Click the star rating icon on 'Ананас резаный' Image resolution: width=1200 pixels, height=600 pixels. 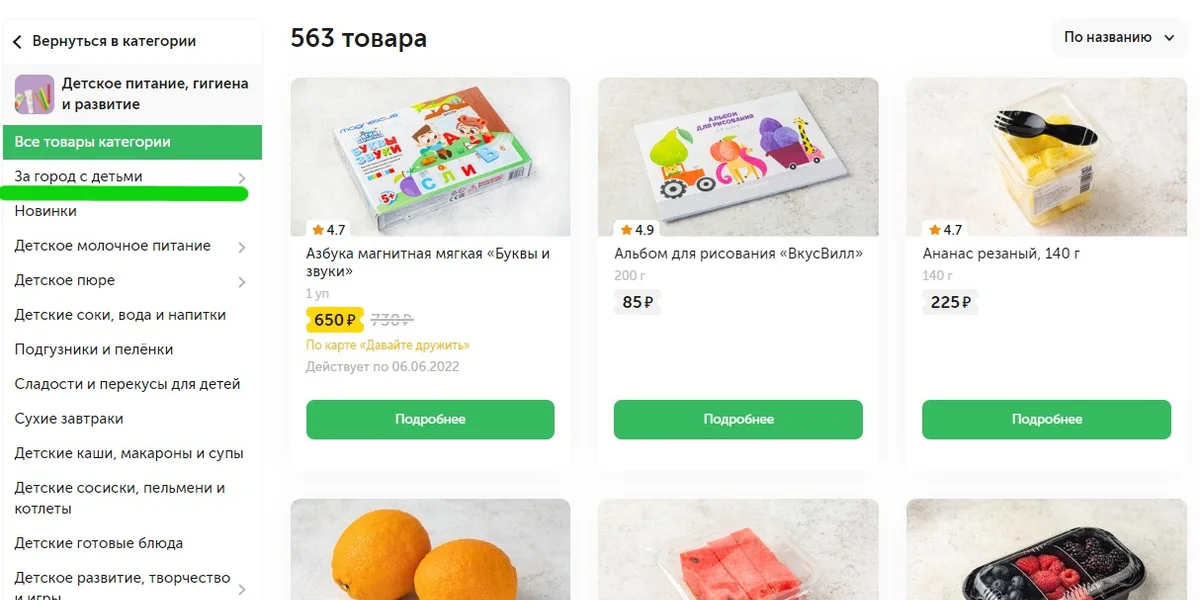coord(932,229)
